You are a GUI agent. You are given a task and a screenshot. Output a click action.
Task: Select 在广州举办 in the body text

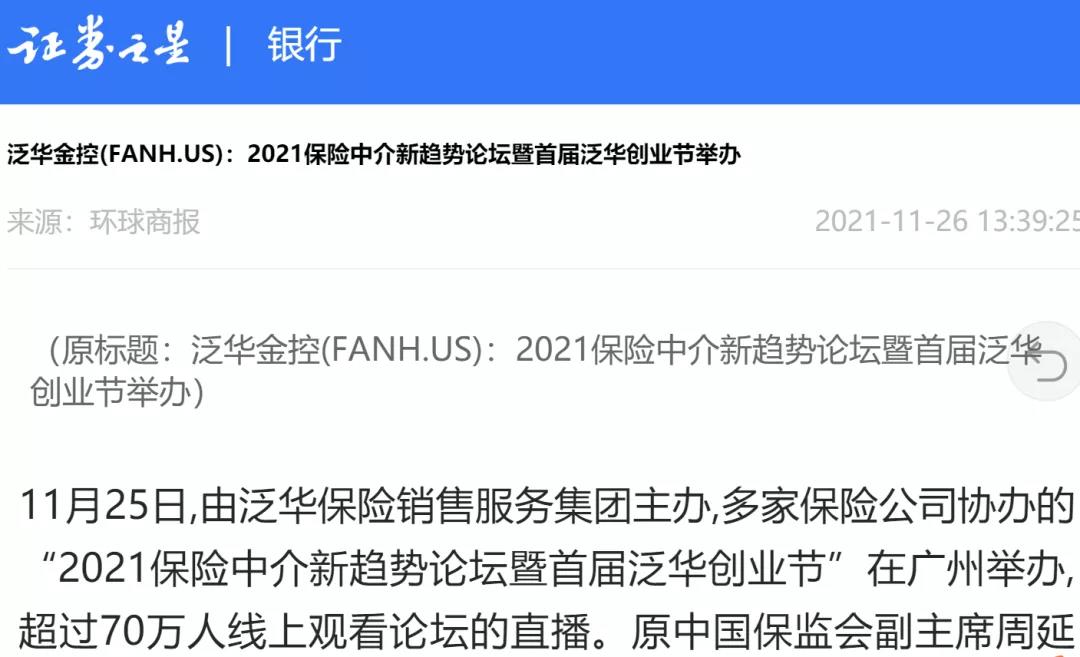964,568
